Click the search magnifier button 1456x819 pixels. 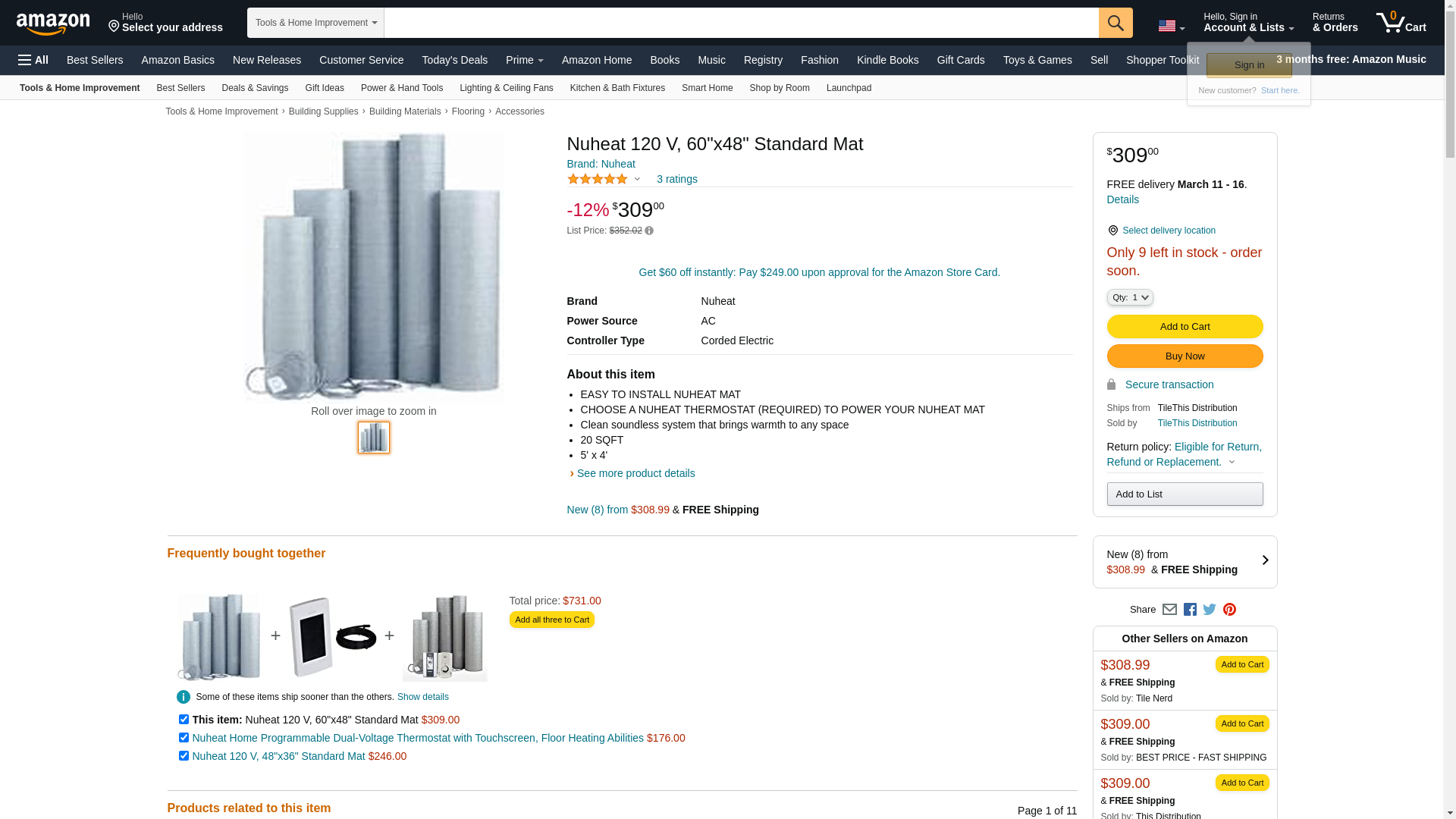click(x=1115, y=23)
